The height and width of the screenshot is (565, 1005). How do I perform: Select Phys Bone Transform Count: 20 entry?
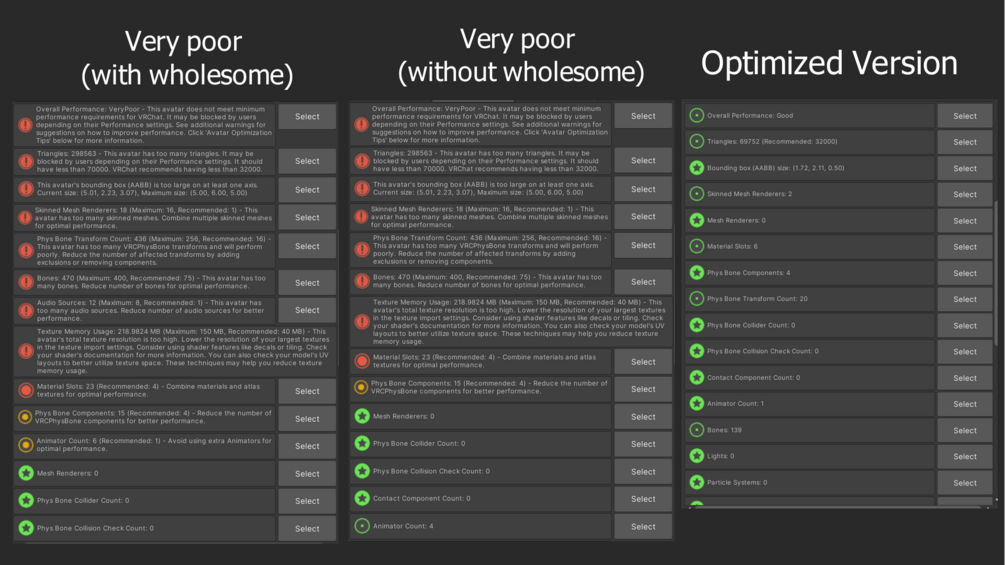coord(965,299)
